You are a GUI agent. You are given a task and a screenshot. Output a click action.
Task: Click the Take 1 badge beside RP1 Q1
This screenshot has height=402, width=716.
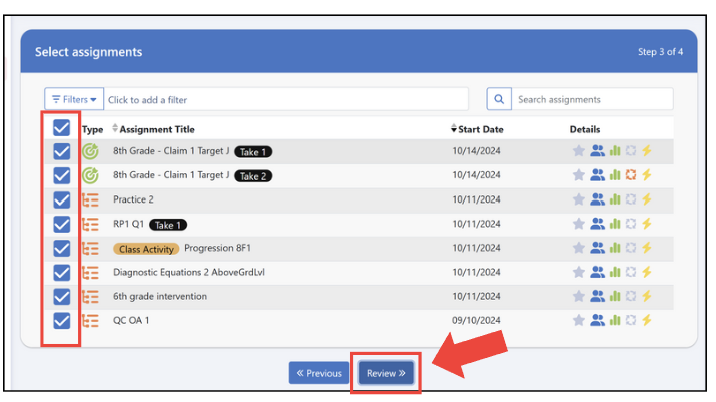[168, 225]
